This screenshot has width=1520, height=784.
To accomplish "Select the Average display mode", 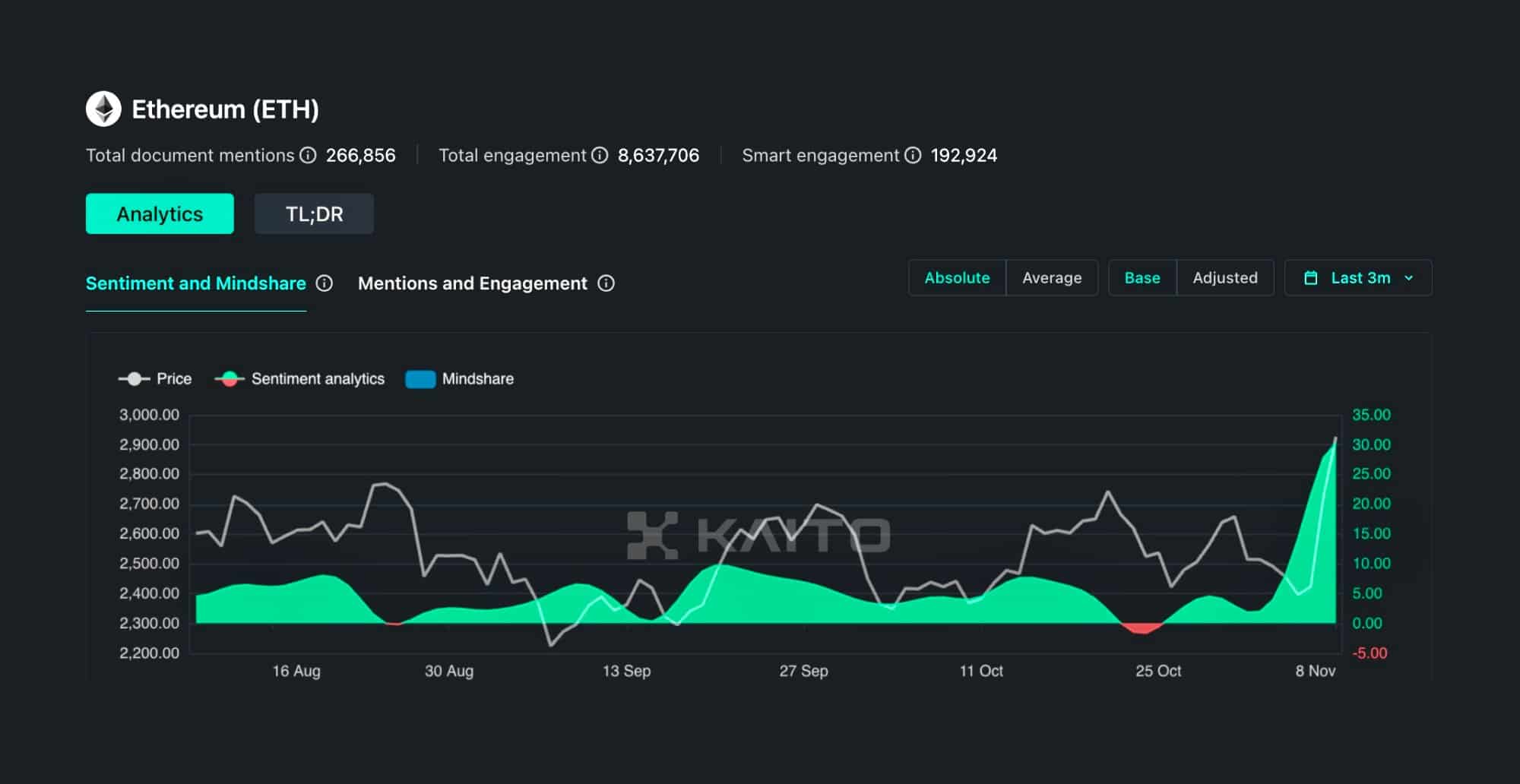I will click(1051, 278).
